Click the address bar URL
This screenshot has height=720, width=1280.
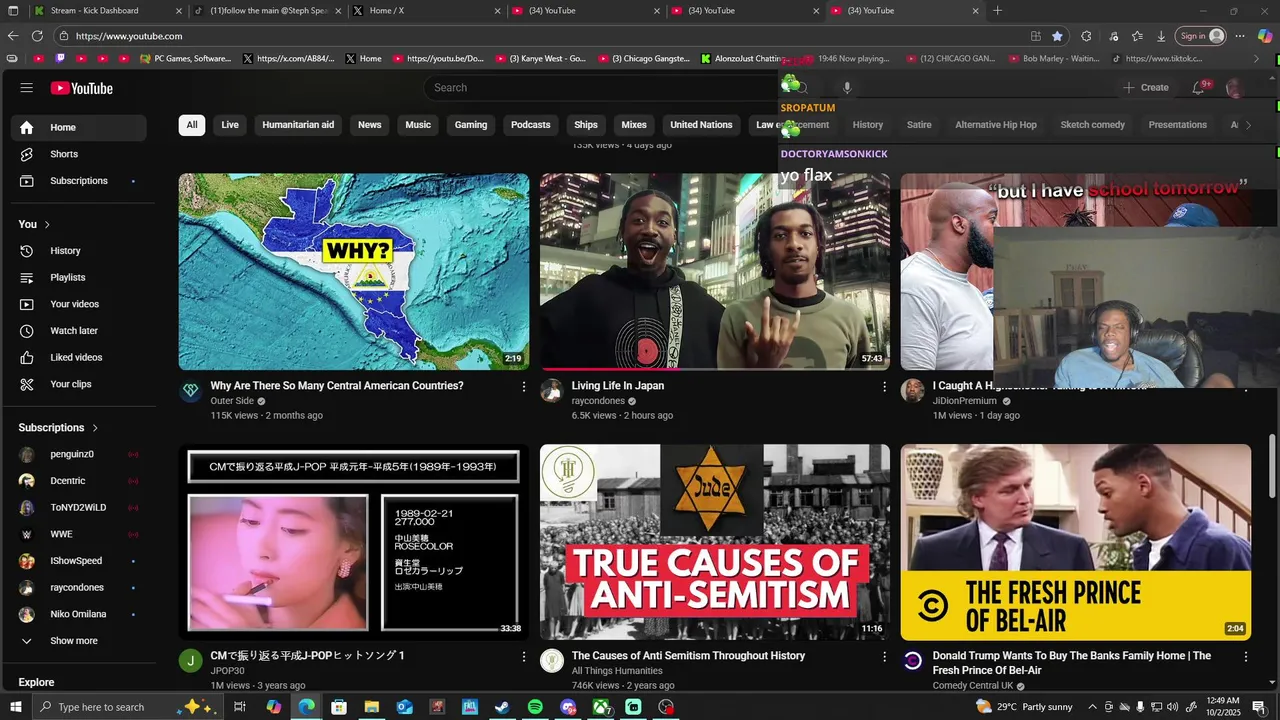[x=129, y=36]
